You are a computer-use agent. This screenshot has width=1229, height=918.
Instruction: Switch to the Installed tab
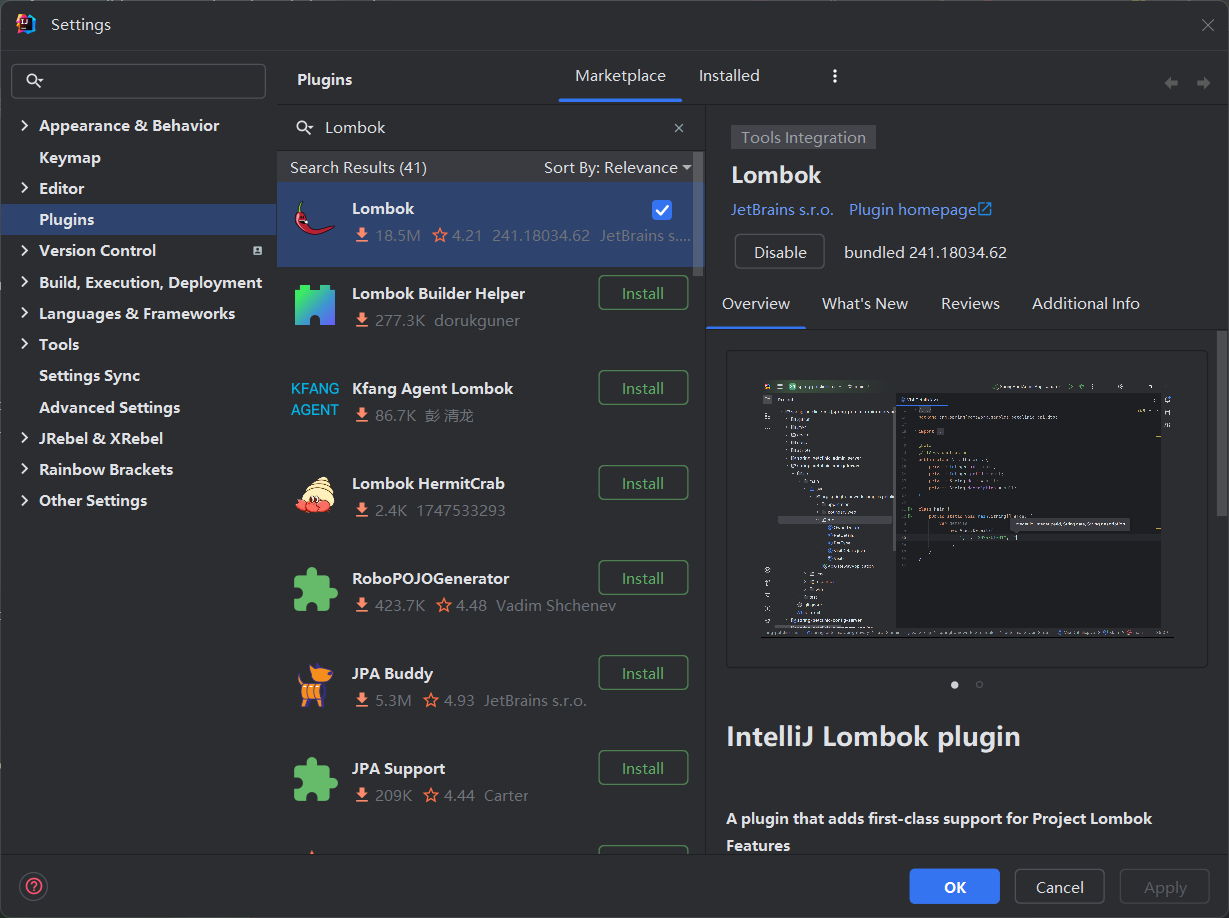coord(729,76)
